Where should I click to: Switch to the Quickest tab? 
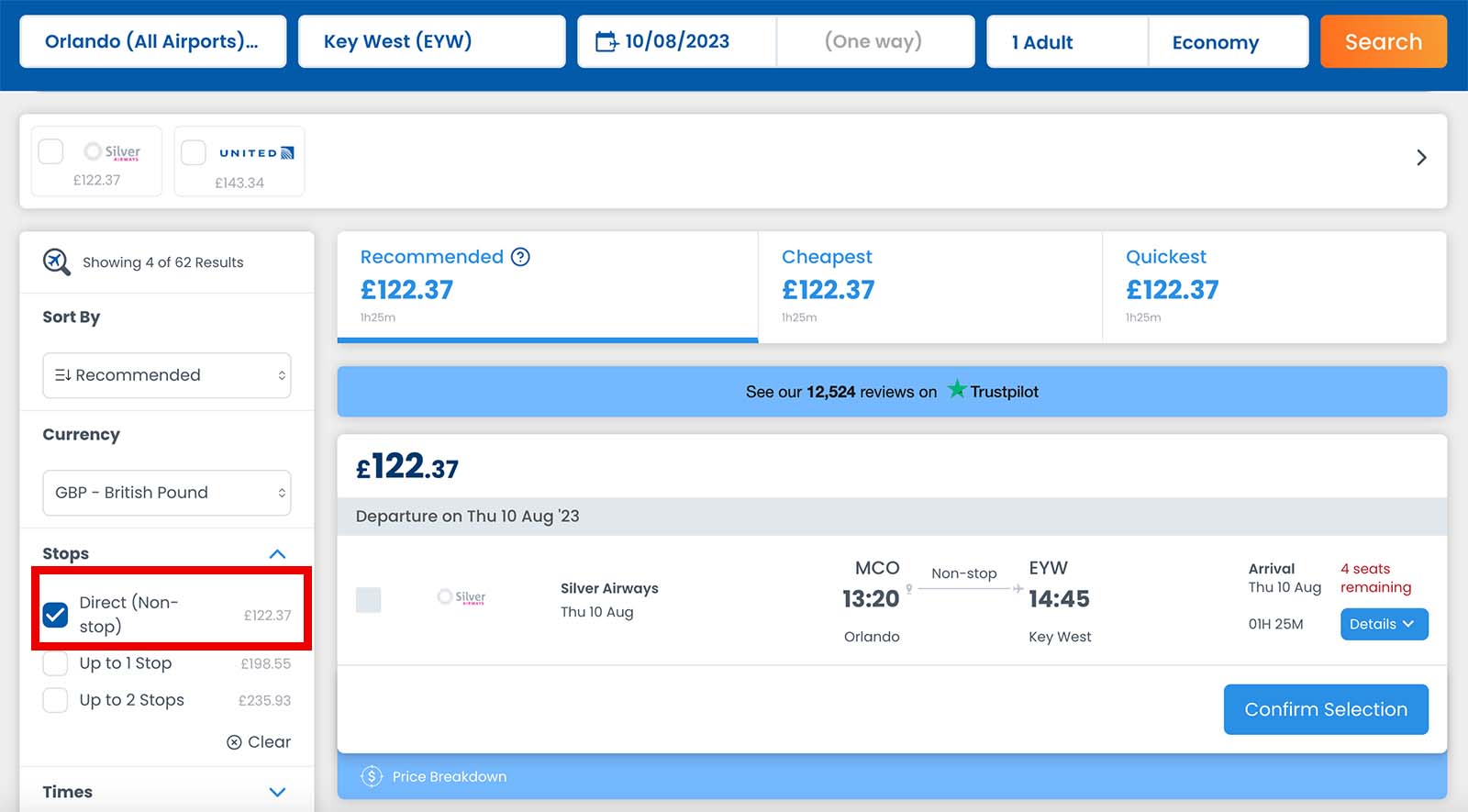coord(1273,286)
